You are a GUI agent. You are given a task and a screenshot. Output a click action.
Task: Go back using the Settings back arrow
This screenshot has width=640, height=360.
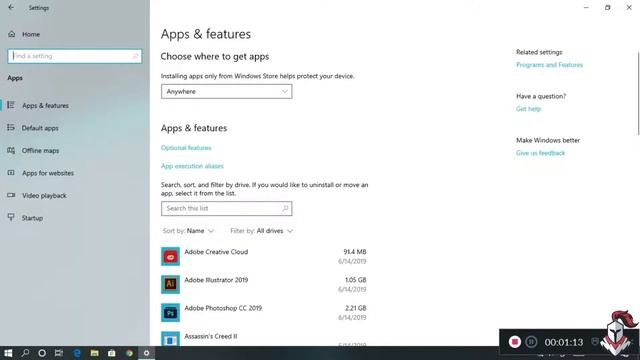pyautogui.click(x=11, y=7)
